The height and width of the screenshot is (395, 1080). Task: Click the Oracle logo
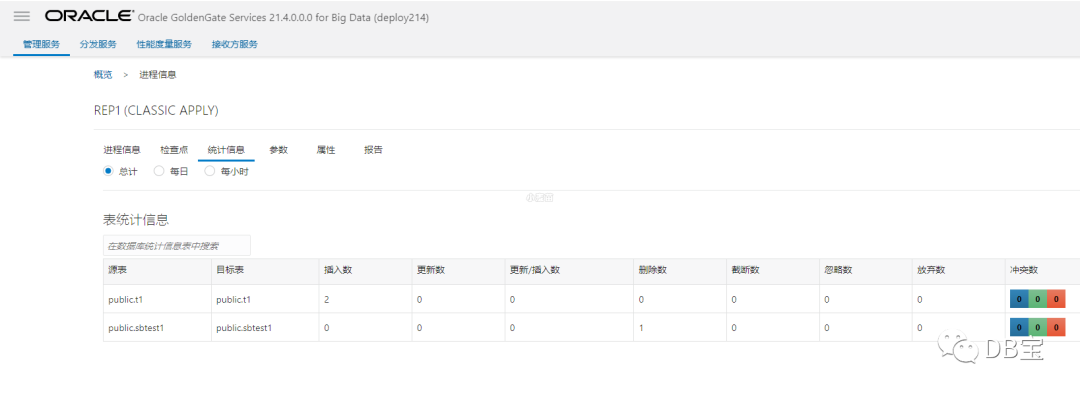point(90,17)
